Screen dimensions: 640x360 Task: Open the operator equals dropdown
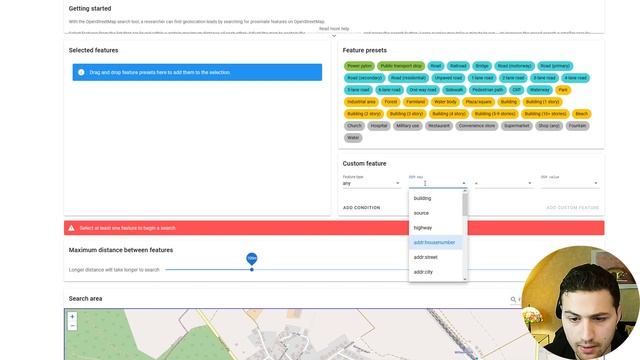coord(503,183)
